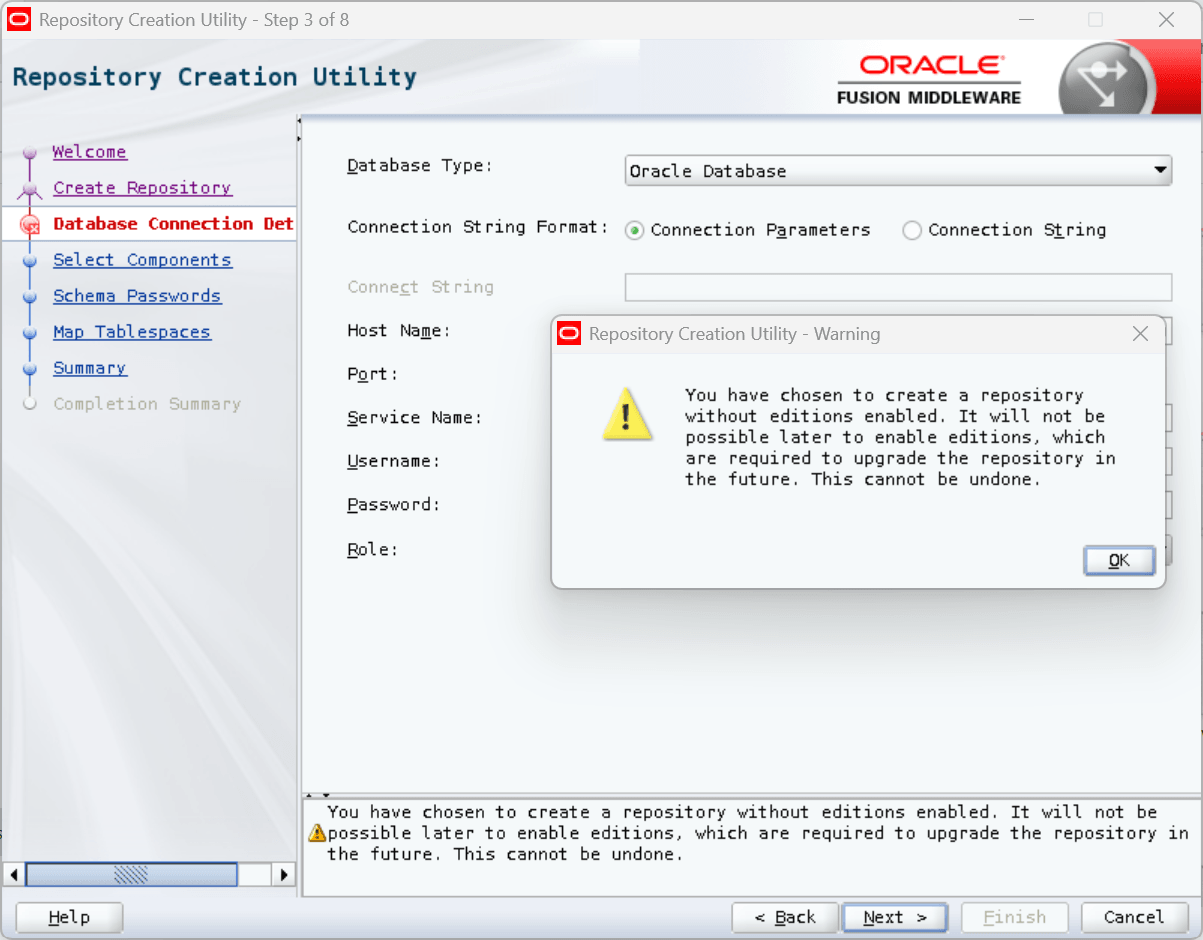1203x940 pixels.
Task: Click the Oracle Fusion Middleware logo
Action: (x=929, y=79)
